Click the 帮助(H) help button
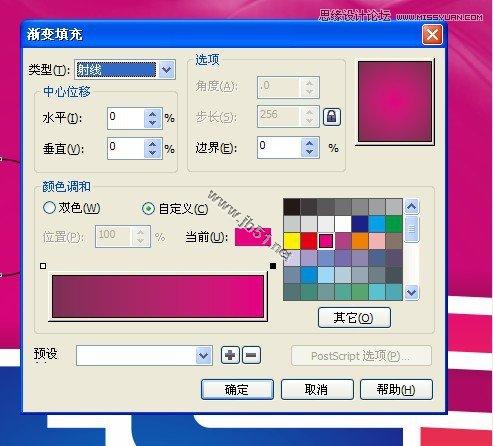The height and width of the screenshot is (446, 493). pyautogui.click(x=396, y=389)
